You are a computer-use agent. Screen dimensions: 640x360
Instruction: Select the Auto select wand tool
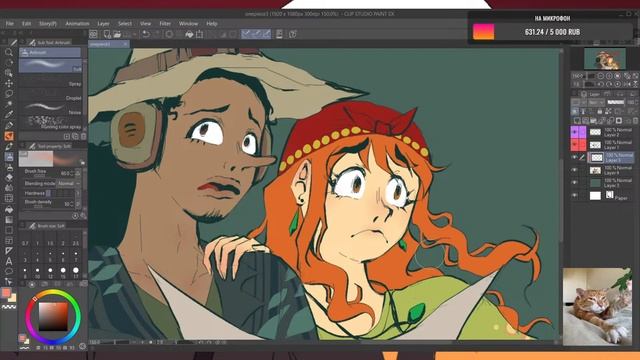[x=9, y=104]
